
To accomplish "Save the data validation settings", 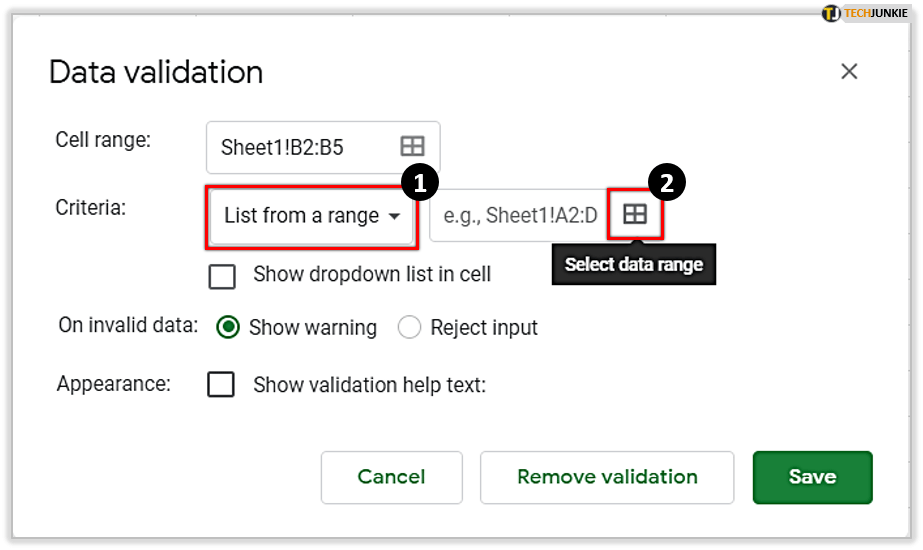I will point(812,477).
